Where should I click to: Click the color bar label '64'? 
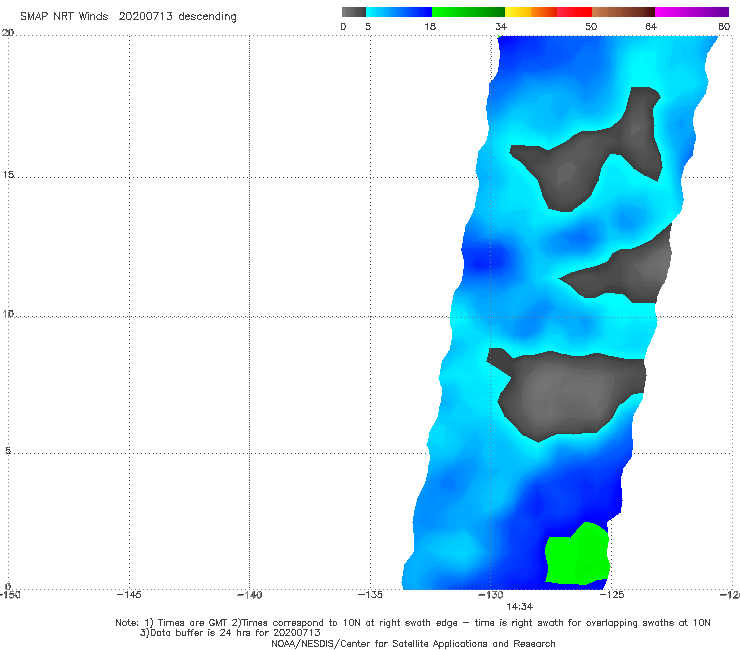tap(651, 26)
